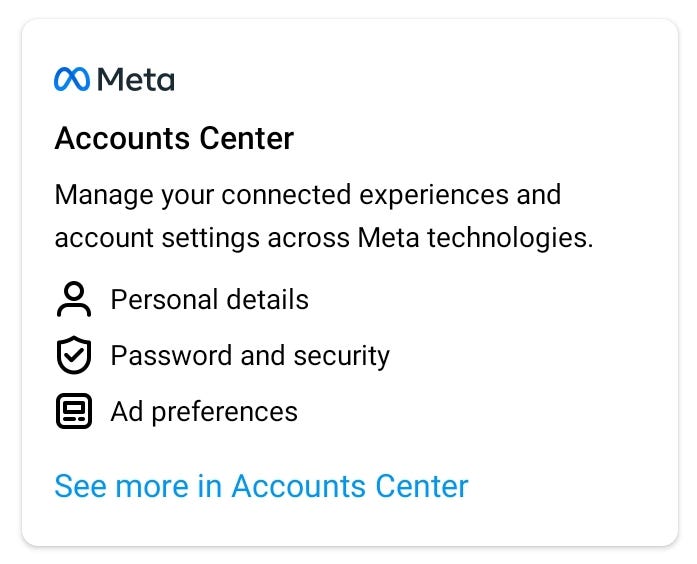Follow the See more in Accounts Center link
This screenshot has height=564, width=697.
[x=261, y=486]
